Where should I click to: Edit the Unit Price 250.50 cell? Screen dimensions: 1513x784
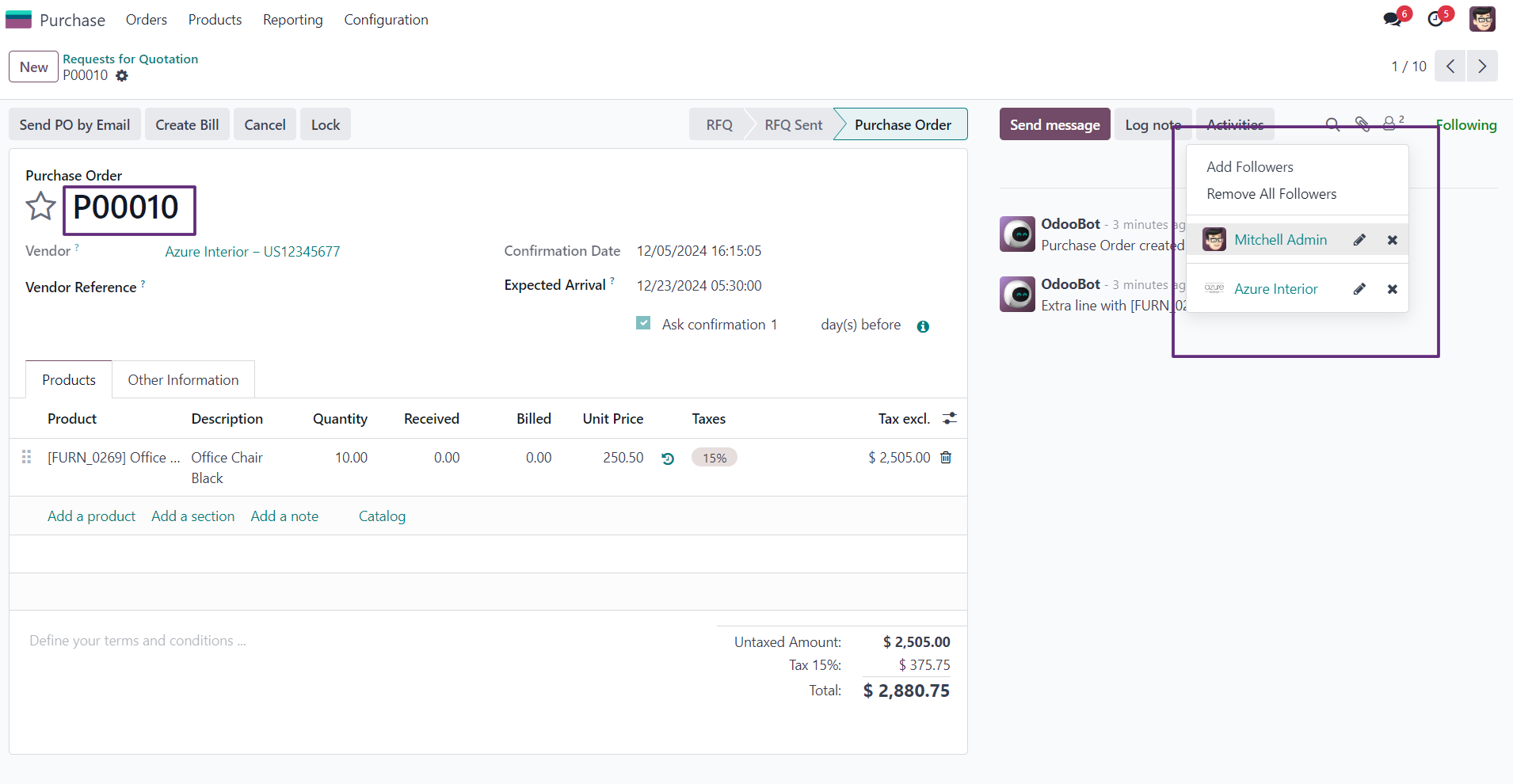[623, 458]
